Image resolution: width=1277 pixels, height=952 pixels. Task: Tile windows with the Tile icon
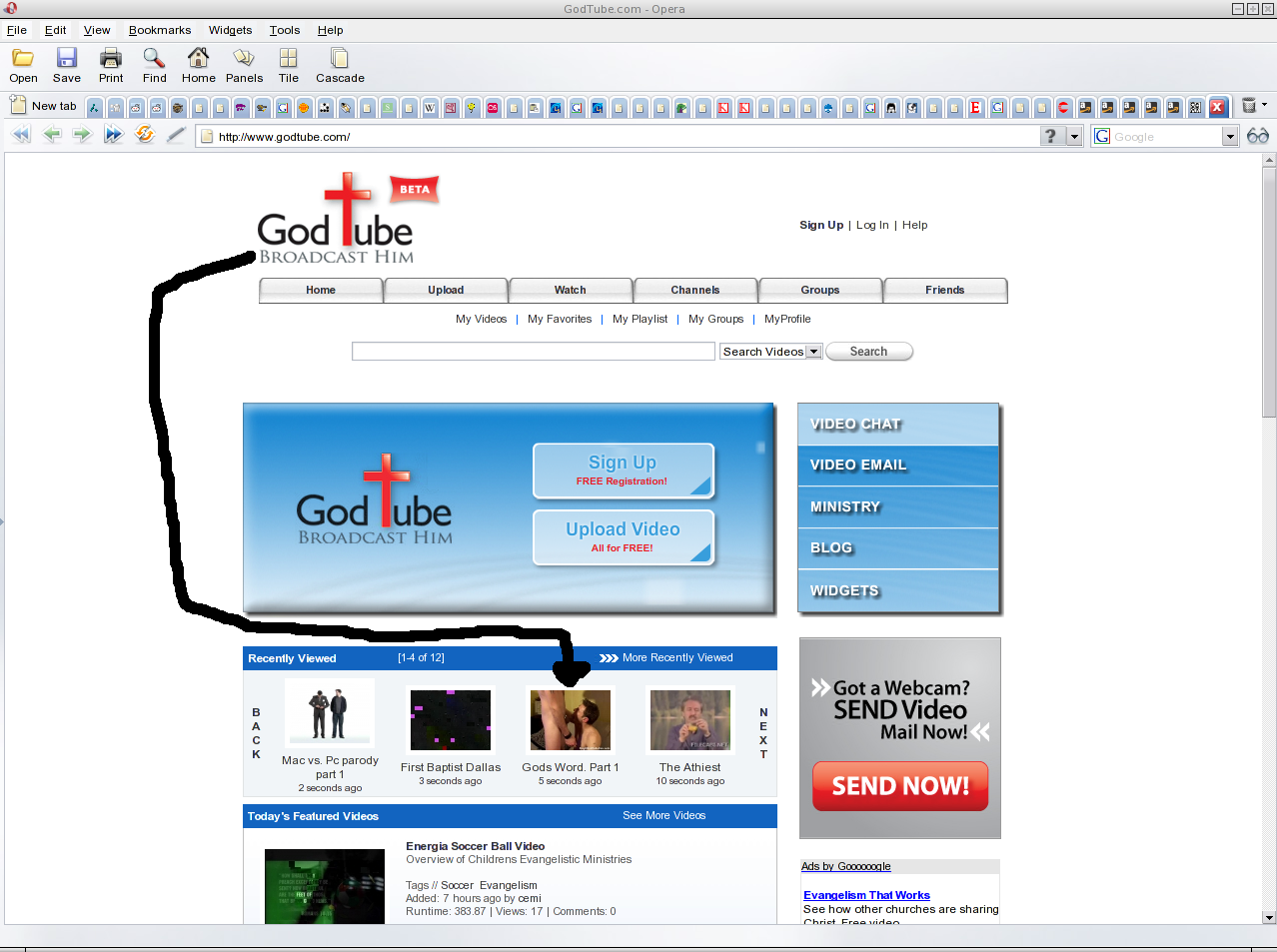pos(289,65)
